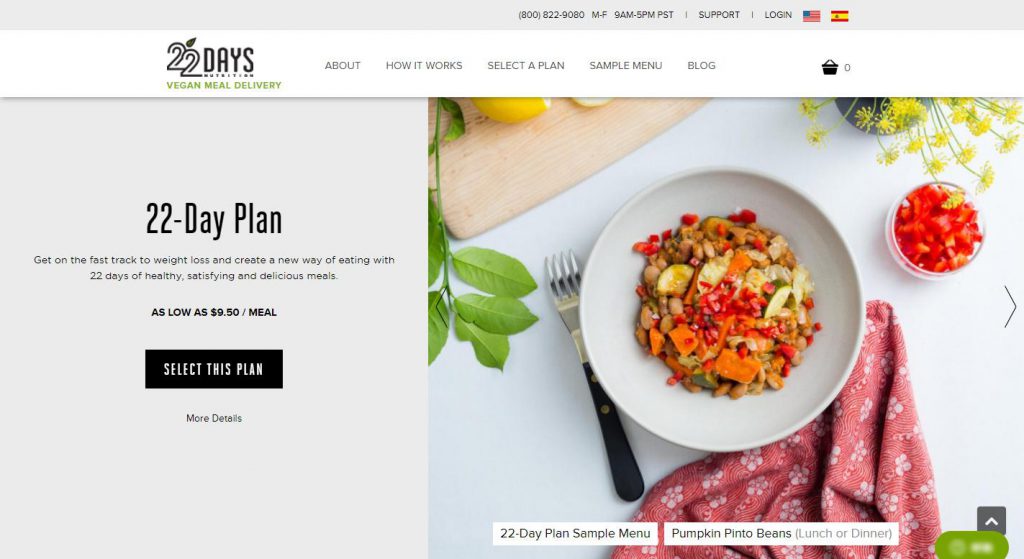Open the Blog page
The width and height of the screenshot is (1024, 559).
pos(701,65)
